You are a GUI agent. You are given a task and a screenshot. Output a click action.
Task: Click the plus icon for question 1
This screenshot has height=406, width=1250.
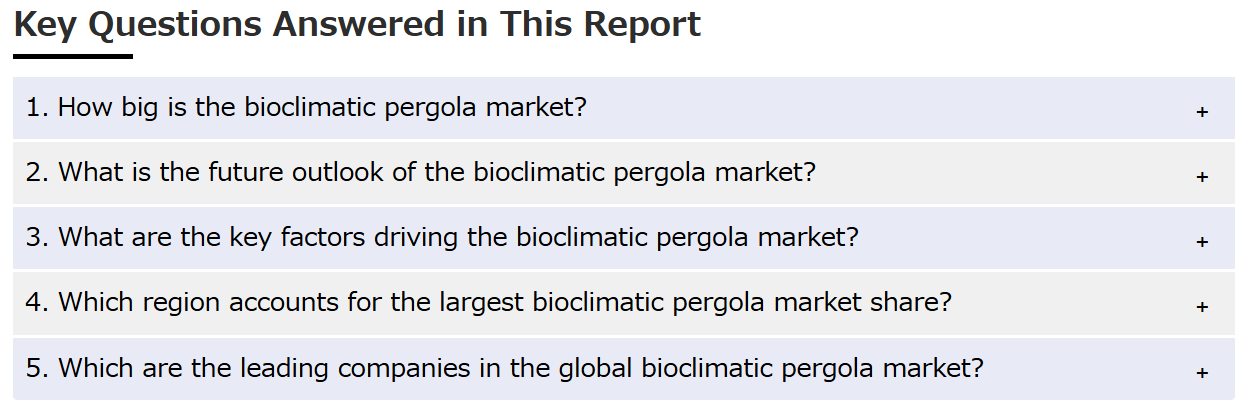(x=1202, y=112)
